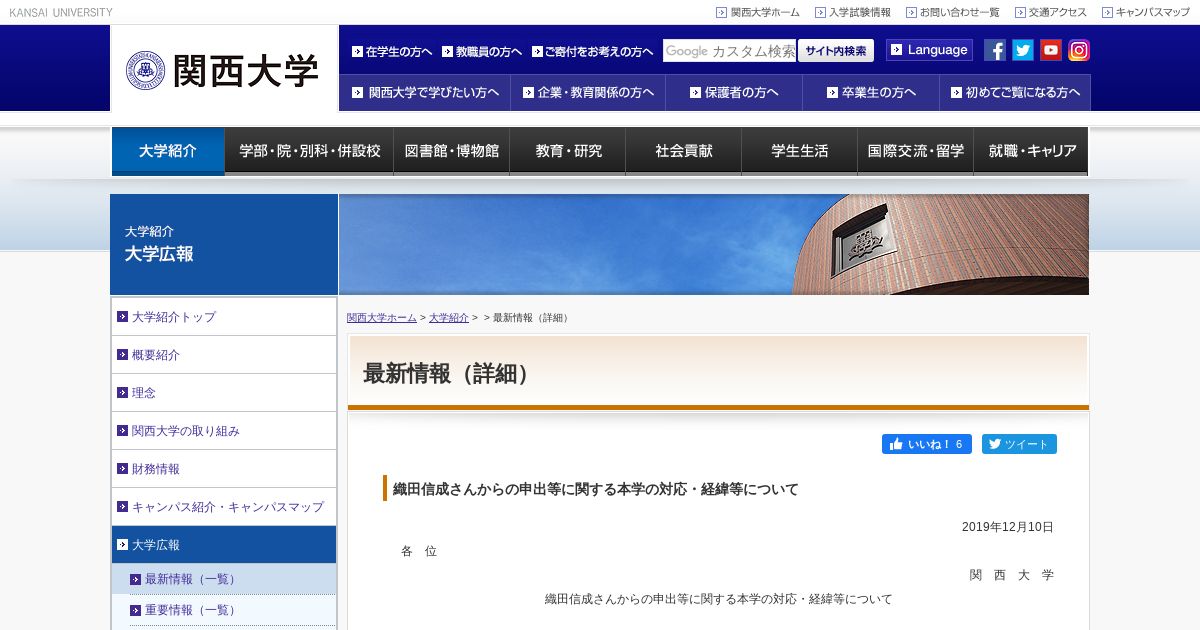The height and width of the screenshot is (630, 1200).
Task: Open 関西大学で学びたい方へ menu
Action: [x=425, y=92]
